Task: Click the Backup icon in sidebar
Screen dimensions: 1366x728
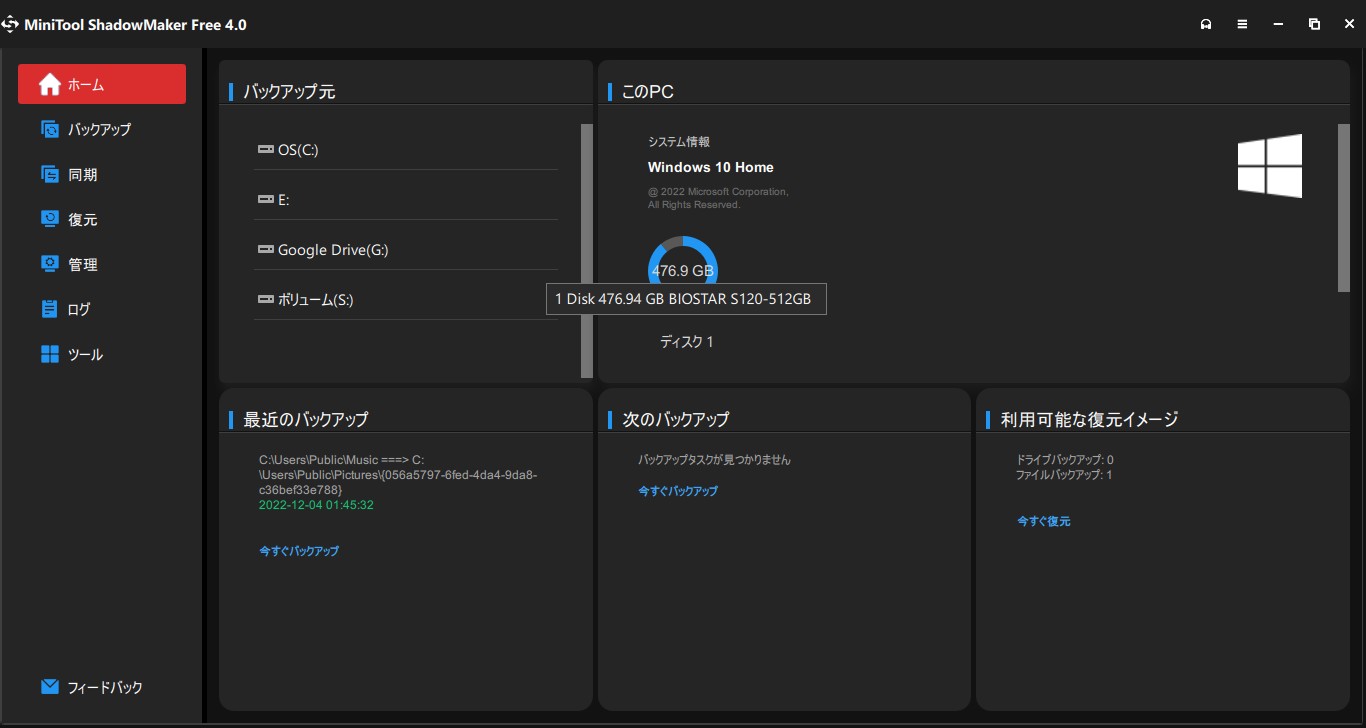Action: pos(50,129)
